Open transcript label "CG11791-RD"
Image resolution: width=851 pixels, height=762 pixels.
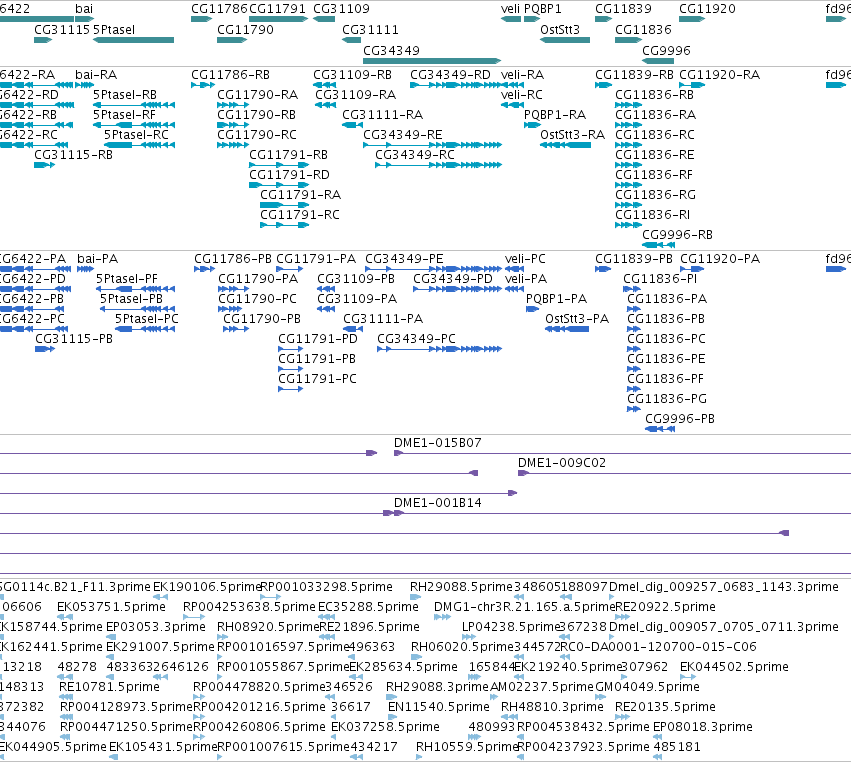click(289, 175)
